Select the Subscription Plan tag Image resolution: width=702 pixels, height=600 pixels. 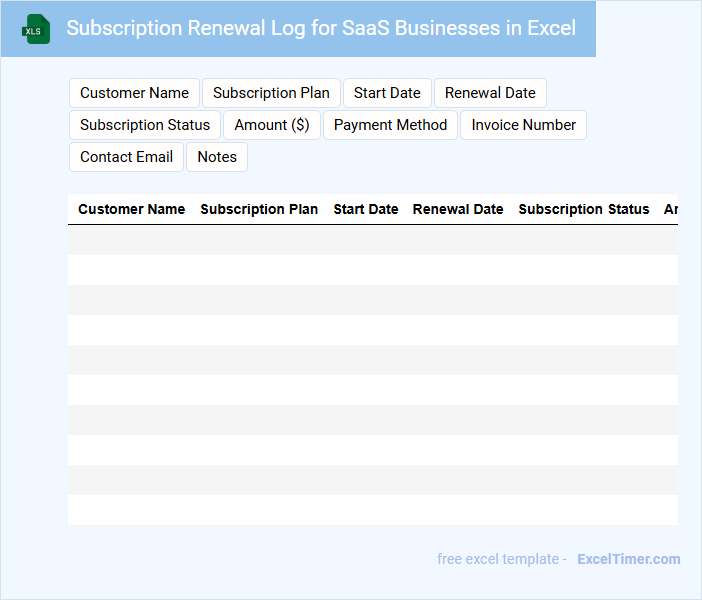[x=271, y=93]
